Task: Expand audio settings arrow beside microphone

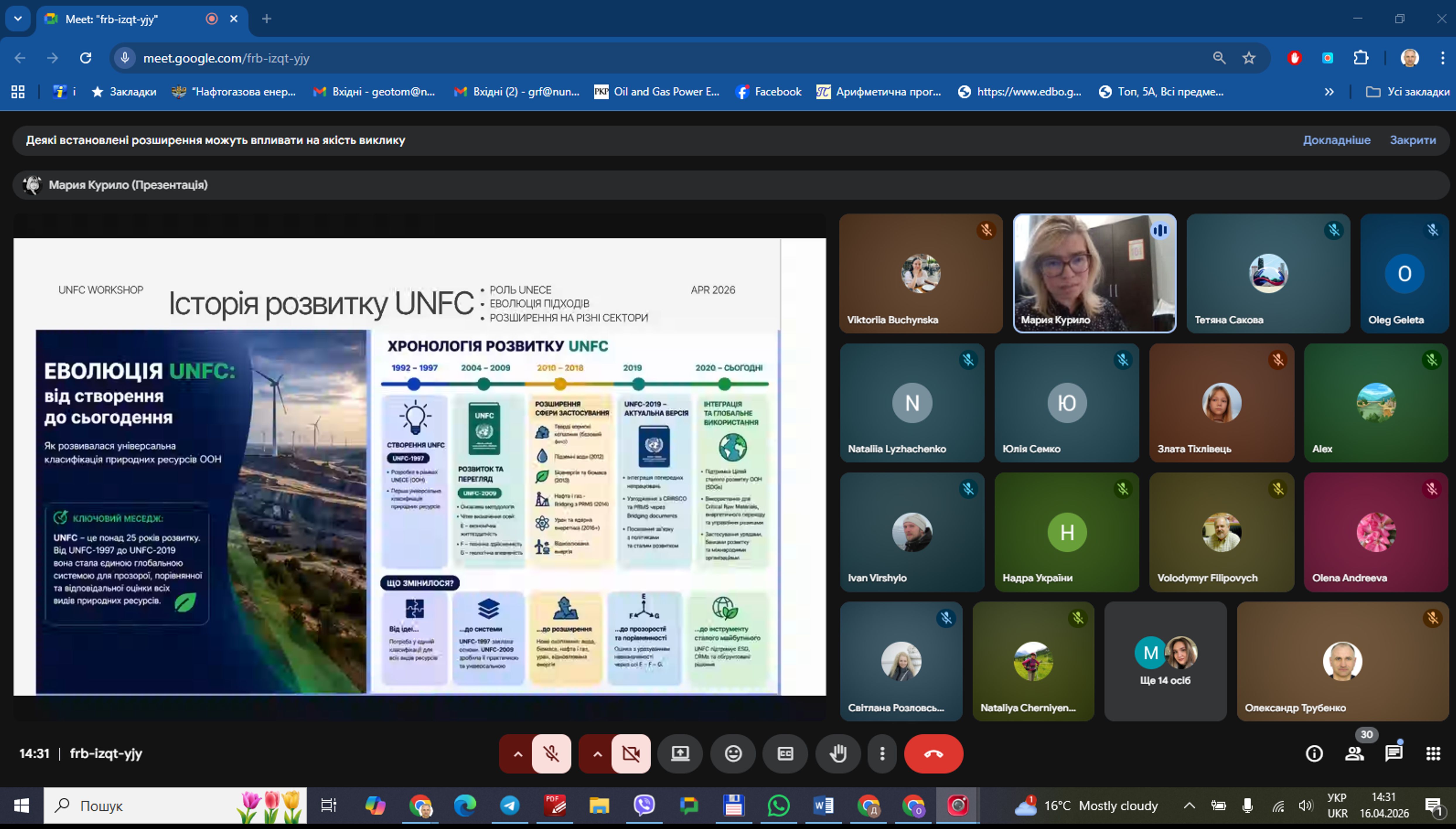Action: 517,754
